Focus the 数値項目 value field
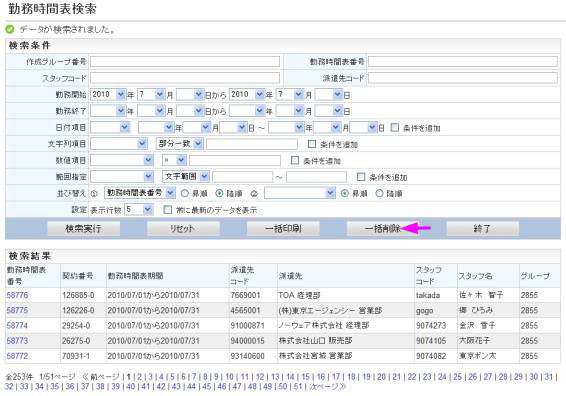 [235, 160]
